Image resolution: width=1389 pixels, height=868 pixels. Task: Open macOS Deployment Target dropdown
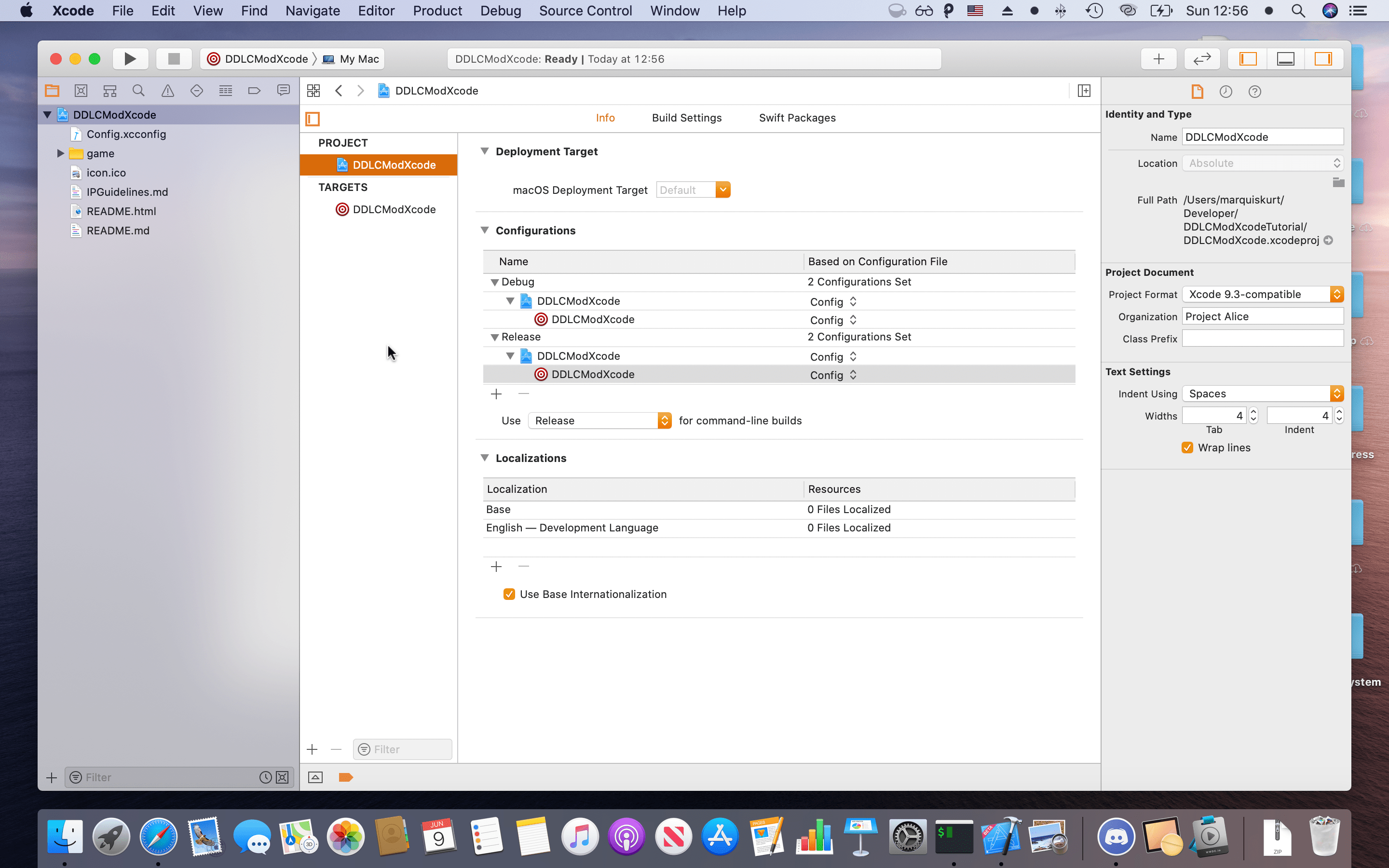click(x=722, y=190)
